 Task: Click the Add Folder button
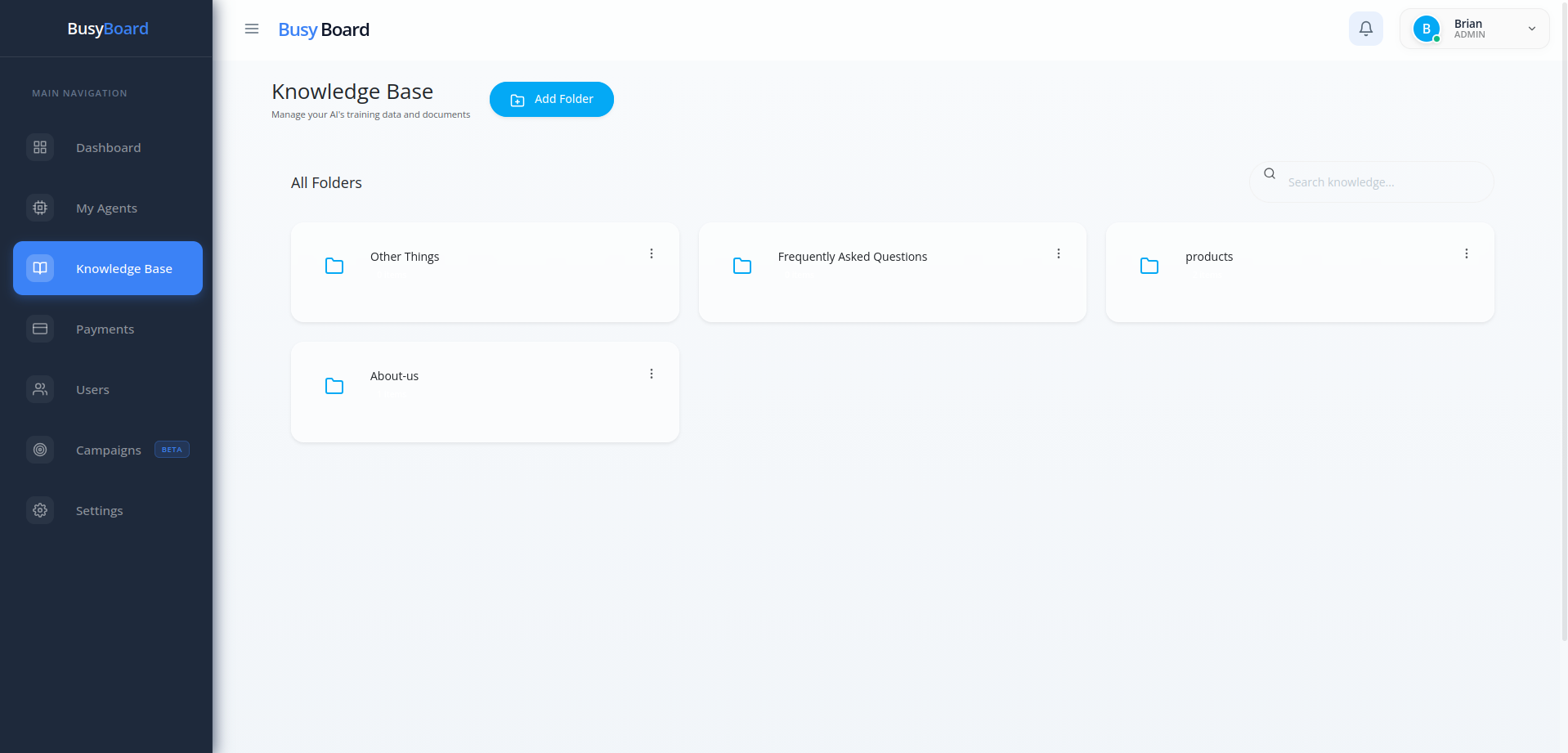pyautogui.click(x=552, y=99)
